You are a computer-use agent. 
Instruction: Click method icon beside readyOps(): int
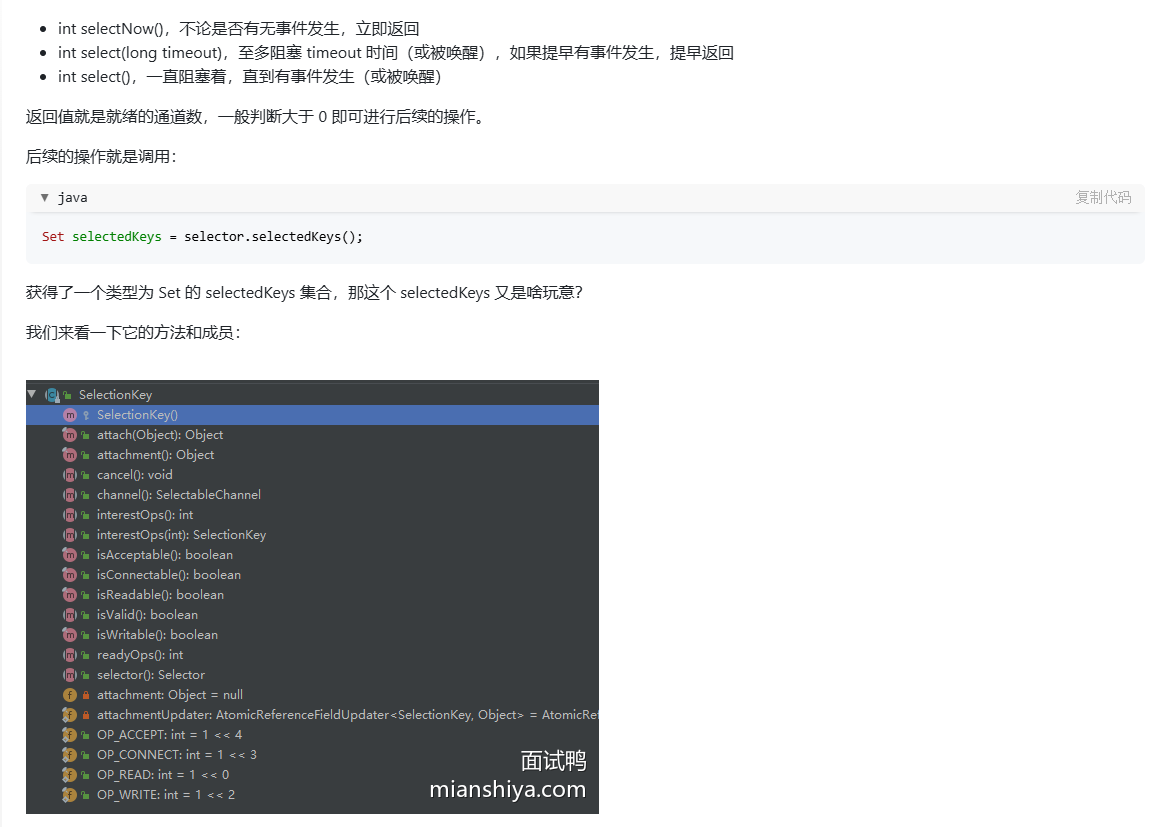[x=70, y=655]
